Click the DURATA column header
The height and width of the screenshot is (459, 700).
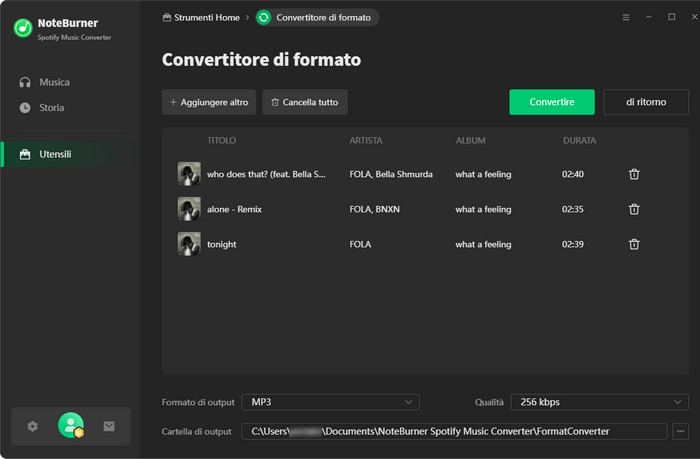click(x=579, y=140)
